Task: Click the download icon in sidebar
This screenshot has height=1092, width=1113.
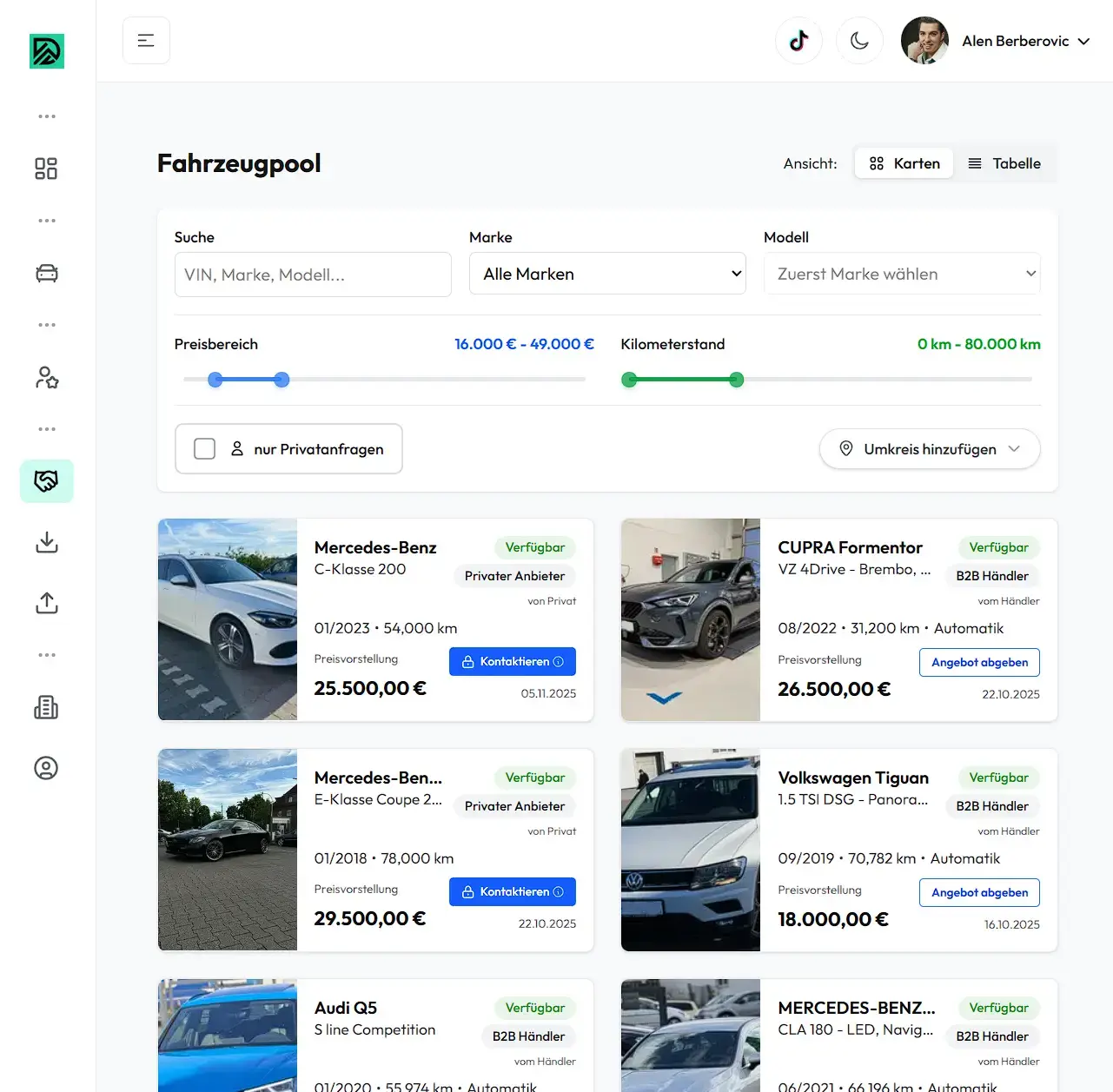Action: [x=46, y=543]
